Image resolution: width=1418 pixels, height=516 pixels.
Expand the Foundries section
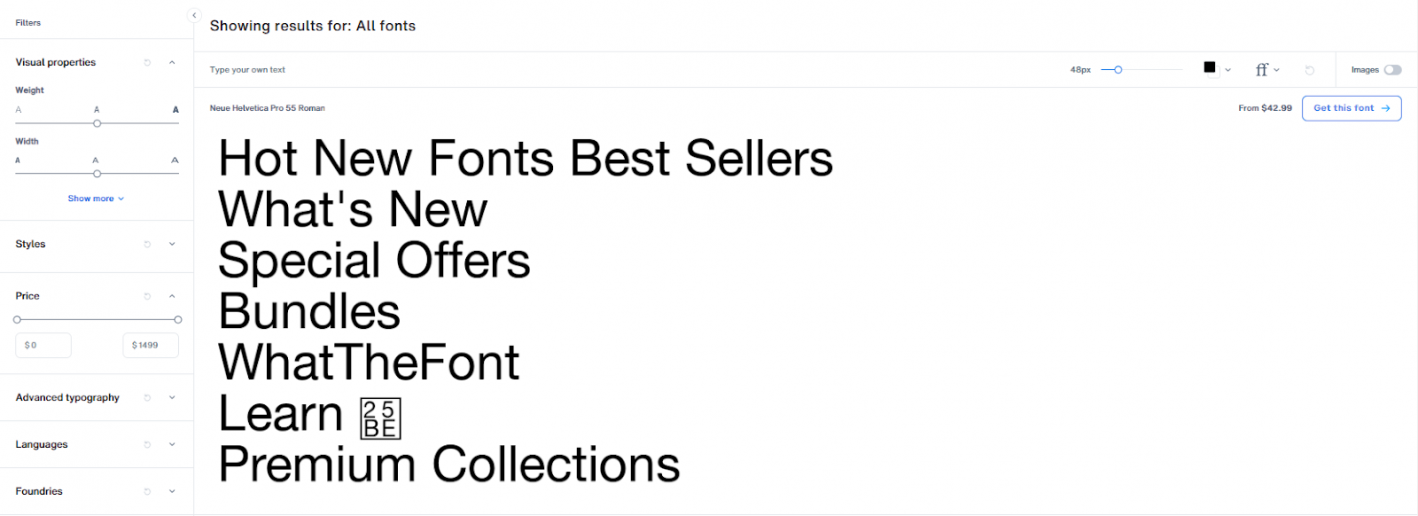[172, 492]
